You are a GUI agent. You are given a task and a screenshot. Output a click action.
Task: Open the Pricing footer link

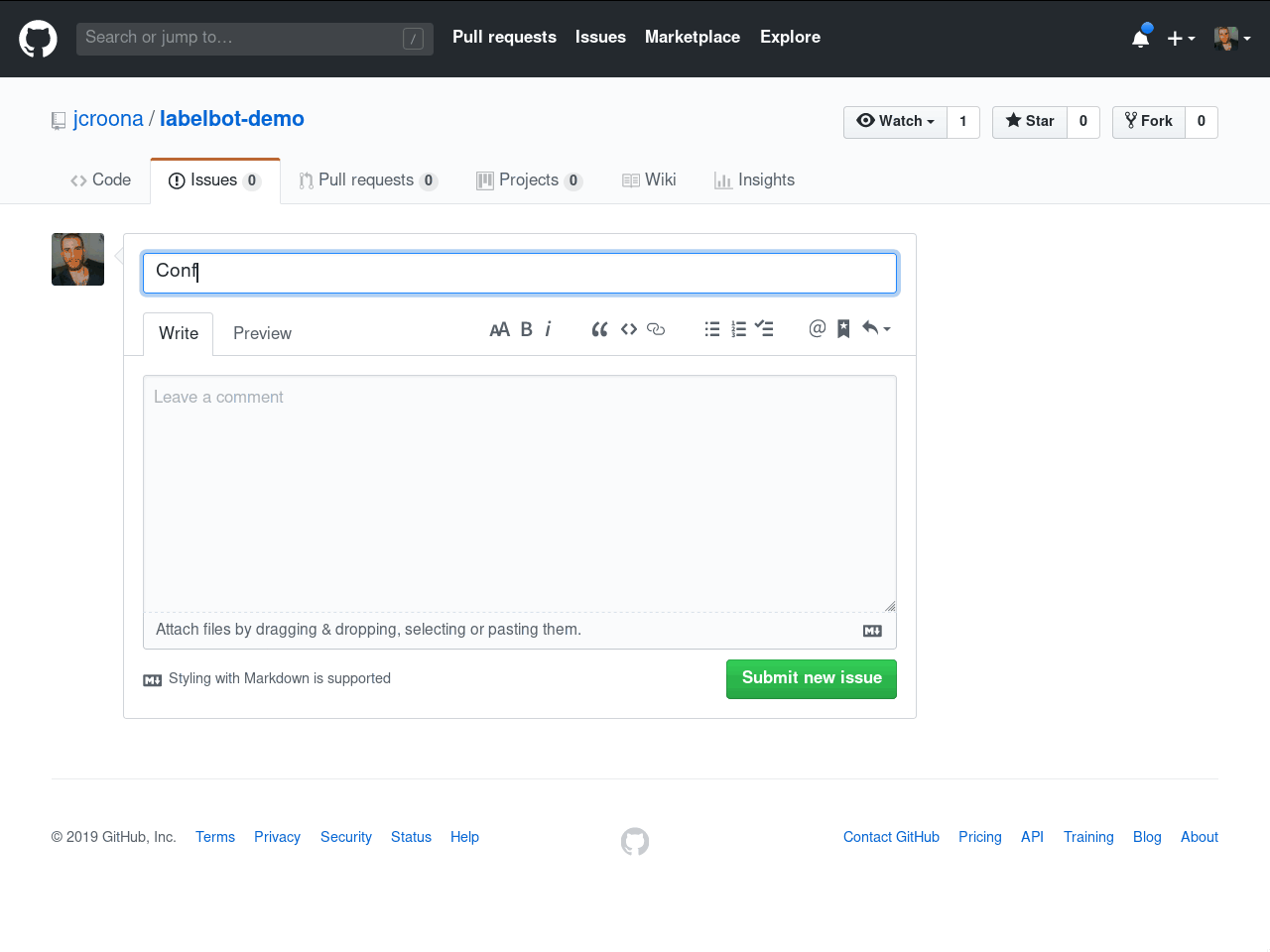(x=980, y=838)
